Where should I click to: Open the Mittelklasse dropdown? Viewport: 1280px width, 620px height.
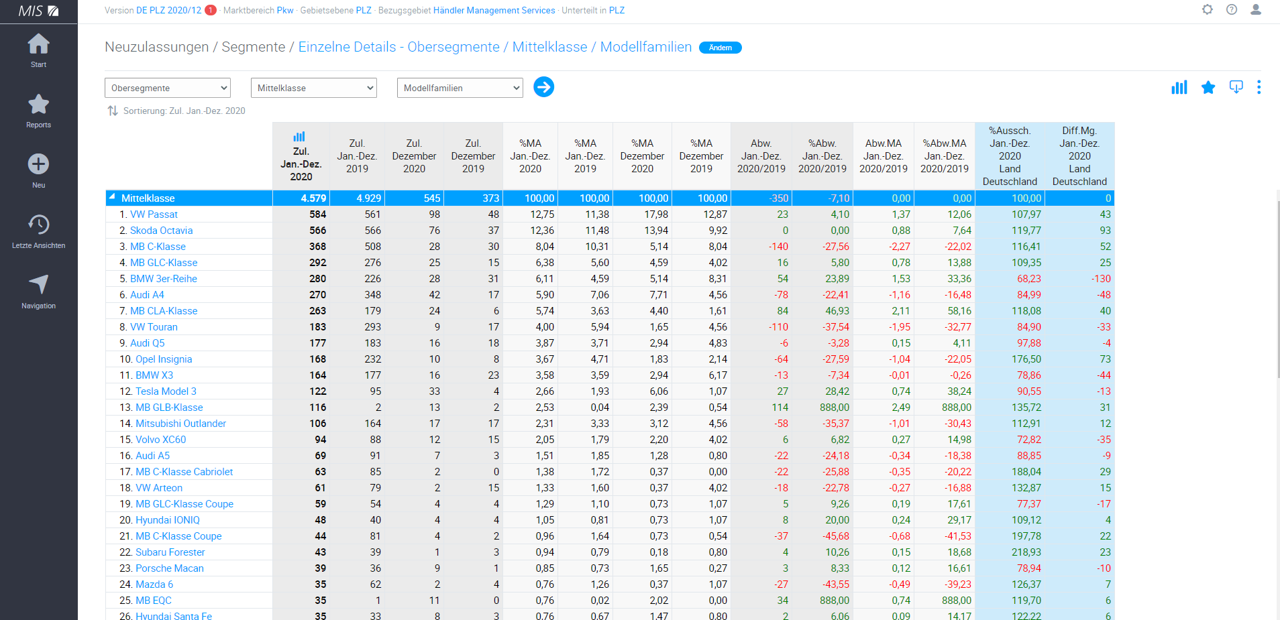[x=313, y=88]
